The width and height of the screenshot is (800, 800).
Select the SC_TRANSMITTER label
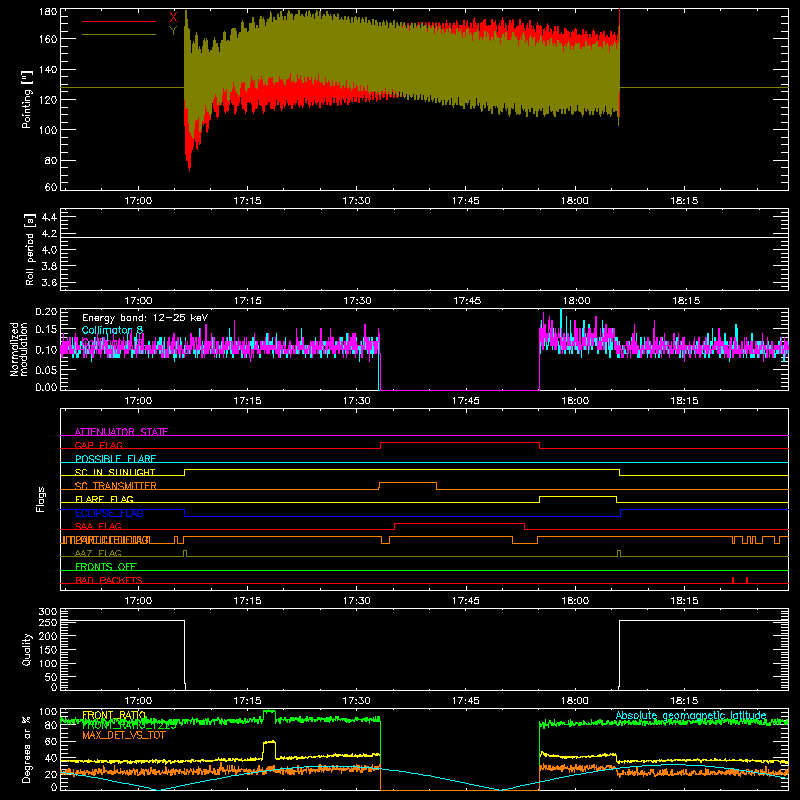[x=116, y=486]
